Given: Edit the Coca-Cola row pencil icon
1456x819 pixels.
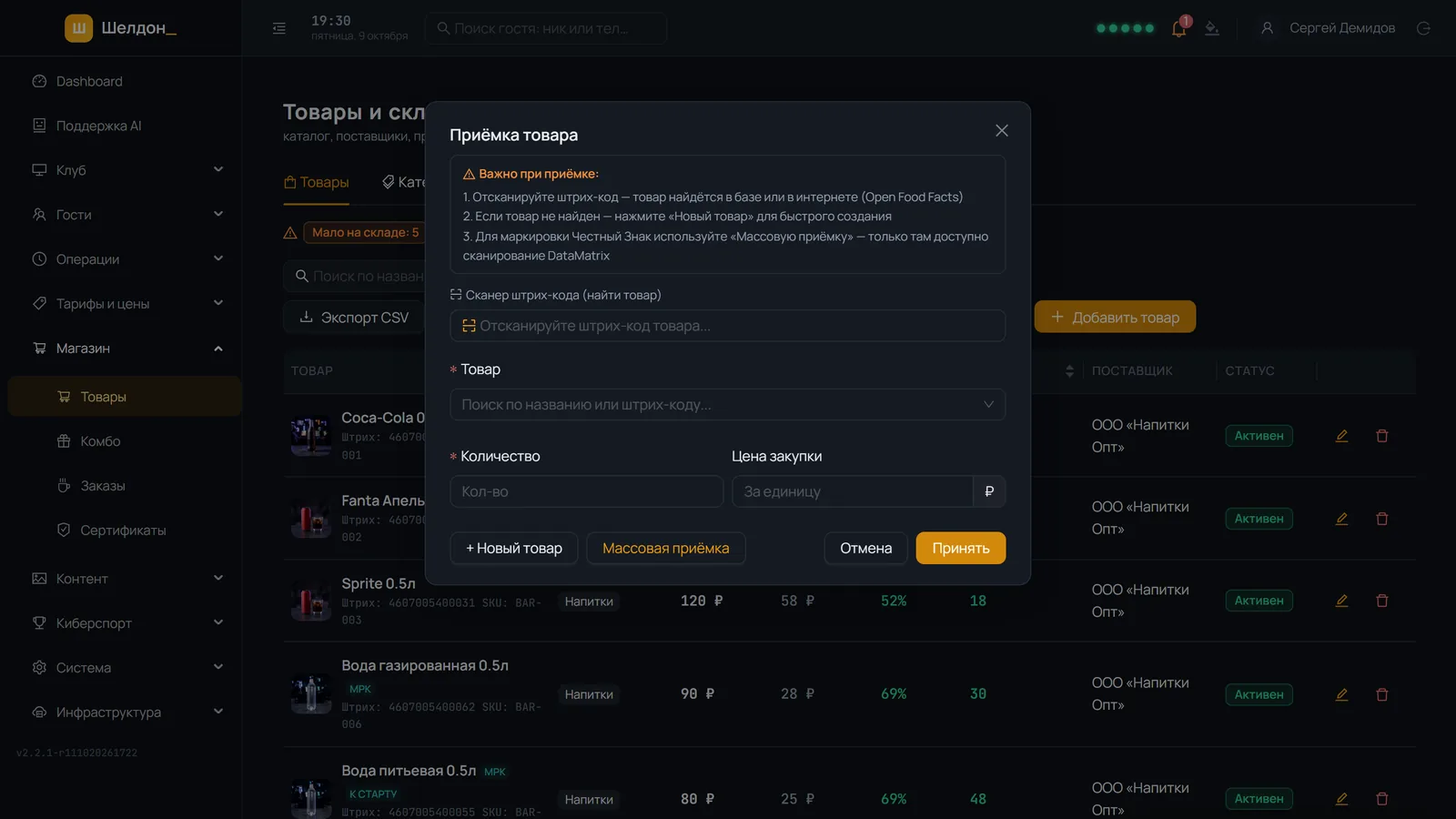Looking at the screenshot, I should click(1341, 436).
